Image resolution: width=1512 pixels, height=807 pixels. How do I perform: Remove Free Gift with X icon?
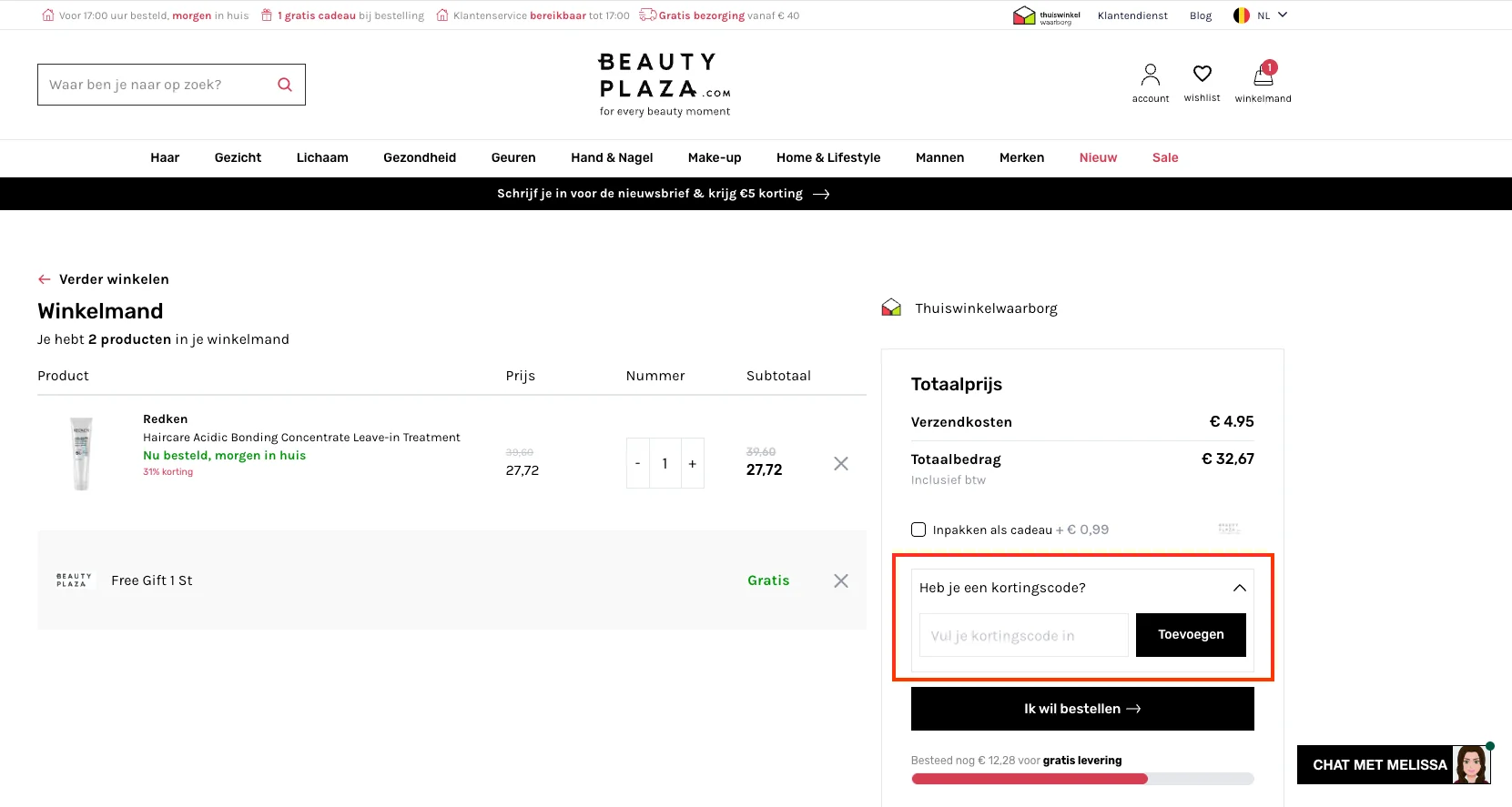pyautogui.click(x=841, y=580)
